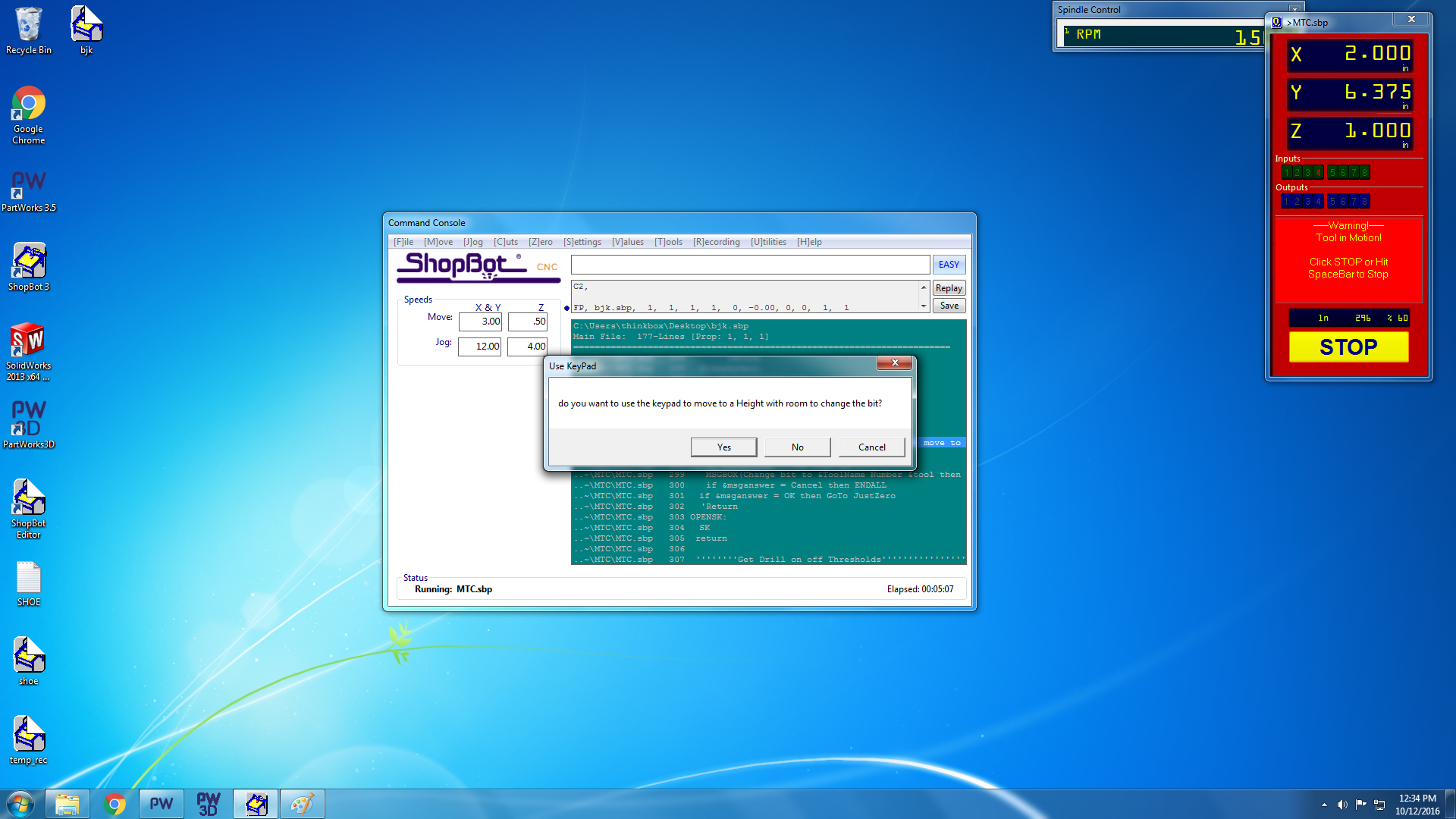1456x819 pixels.
Task: Click the Save button
Action: click(949, 306)
